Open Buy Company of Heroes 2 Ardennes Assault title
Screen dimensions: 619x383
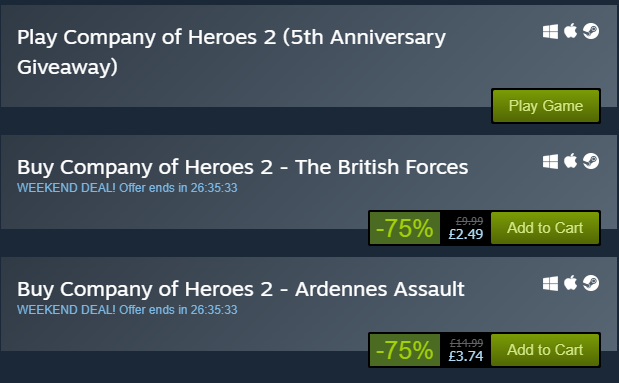(241, 289)
